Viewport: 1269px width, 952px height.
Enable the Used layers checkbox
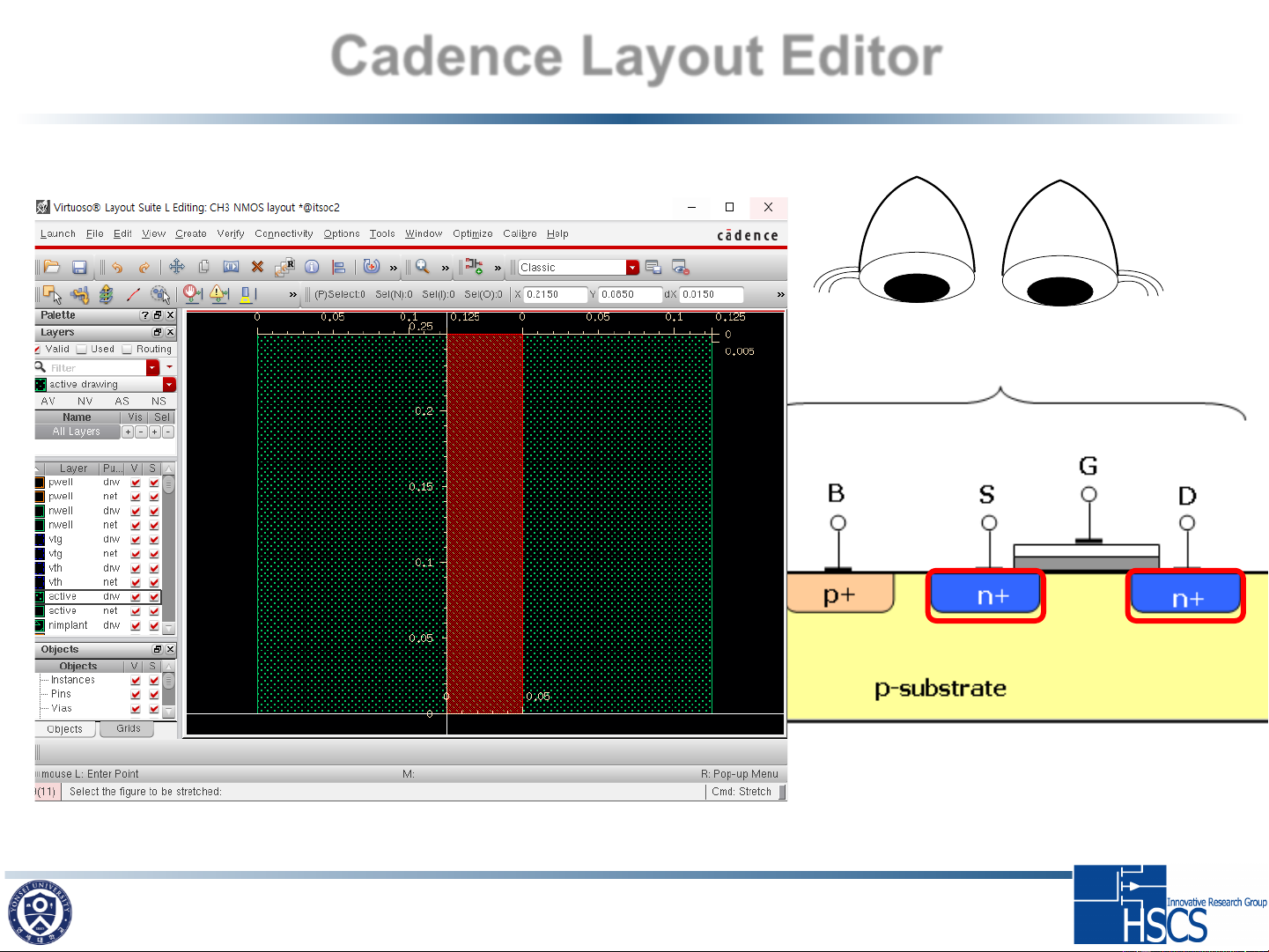point(82,350)
